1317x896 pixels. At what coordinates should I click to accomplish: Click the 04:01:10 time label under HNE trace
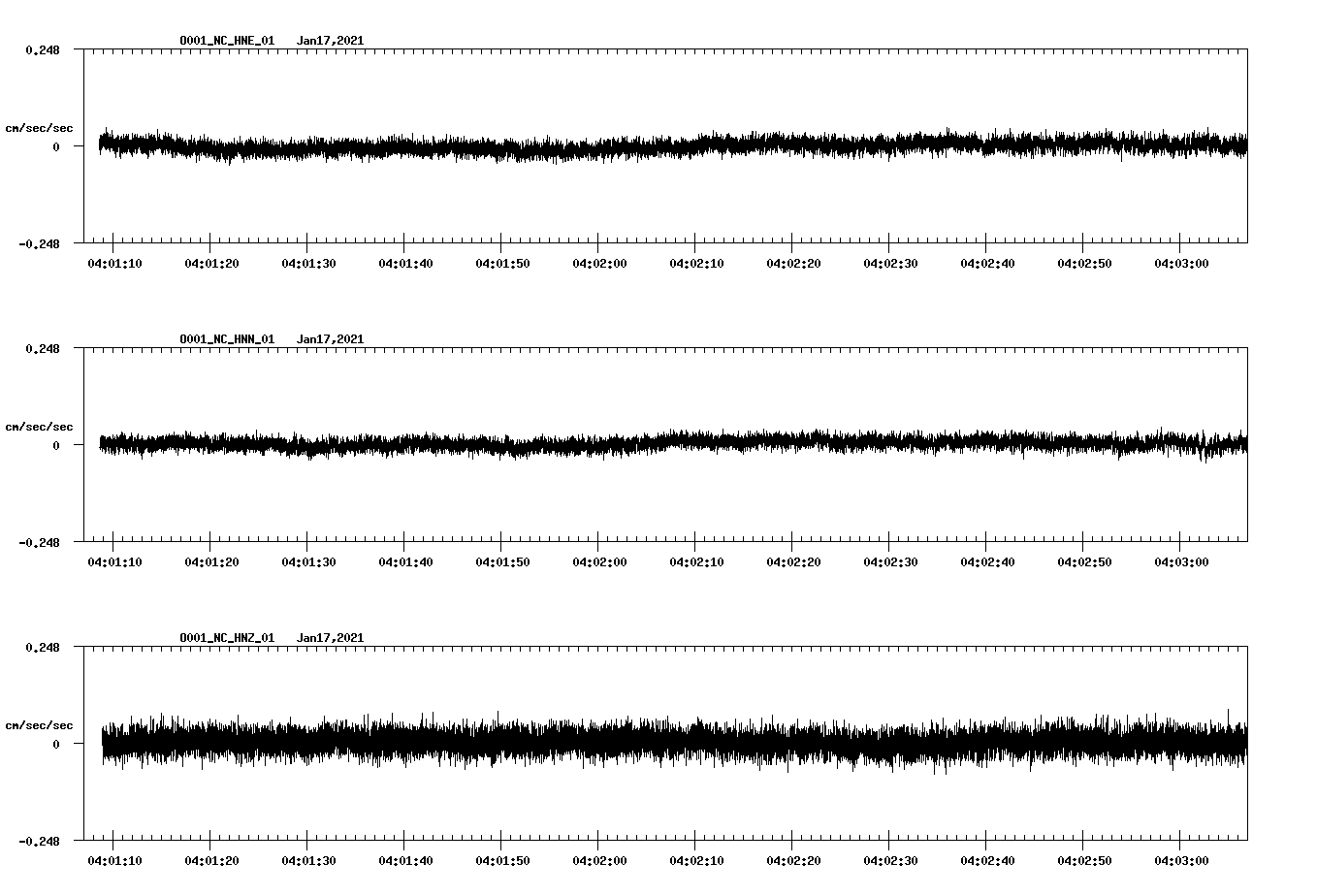113,262
